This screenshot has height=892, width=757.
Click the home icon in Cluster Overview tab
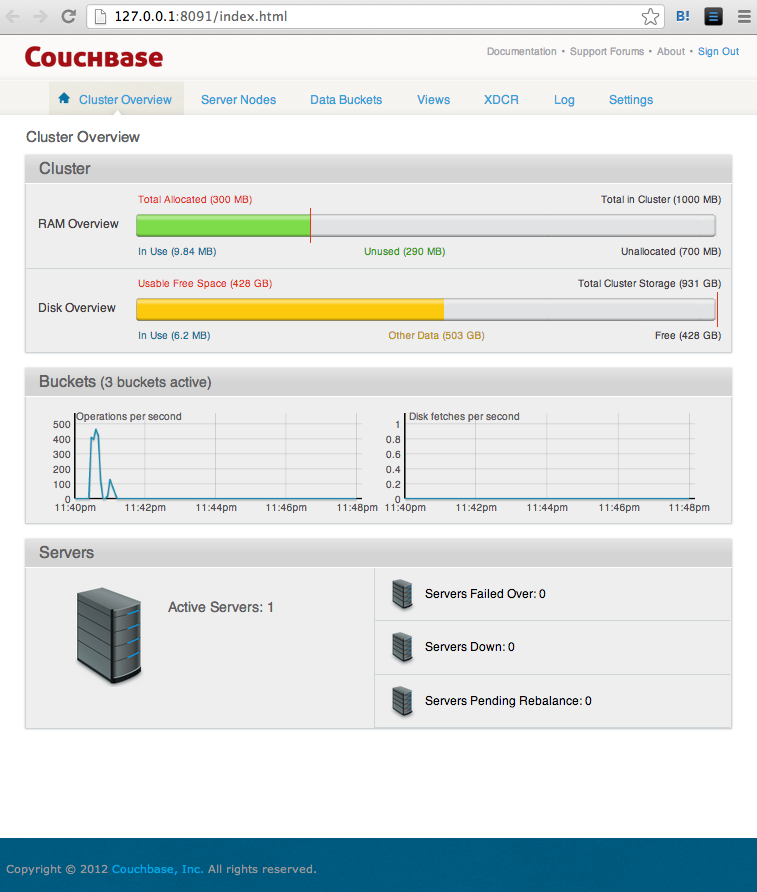(x=64, y=98)
